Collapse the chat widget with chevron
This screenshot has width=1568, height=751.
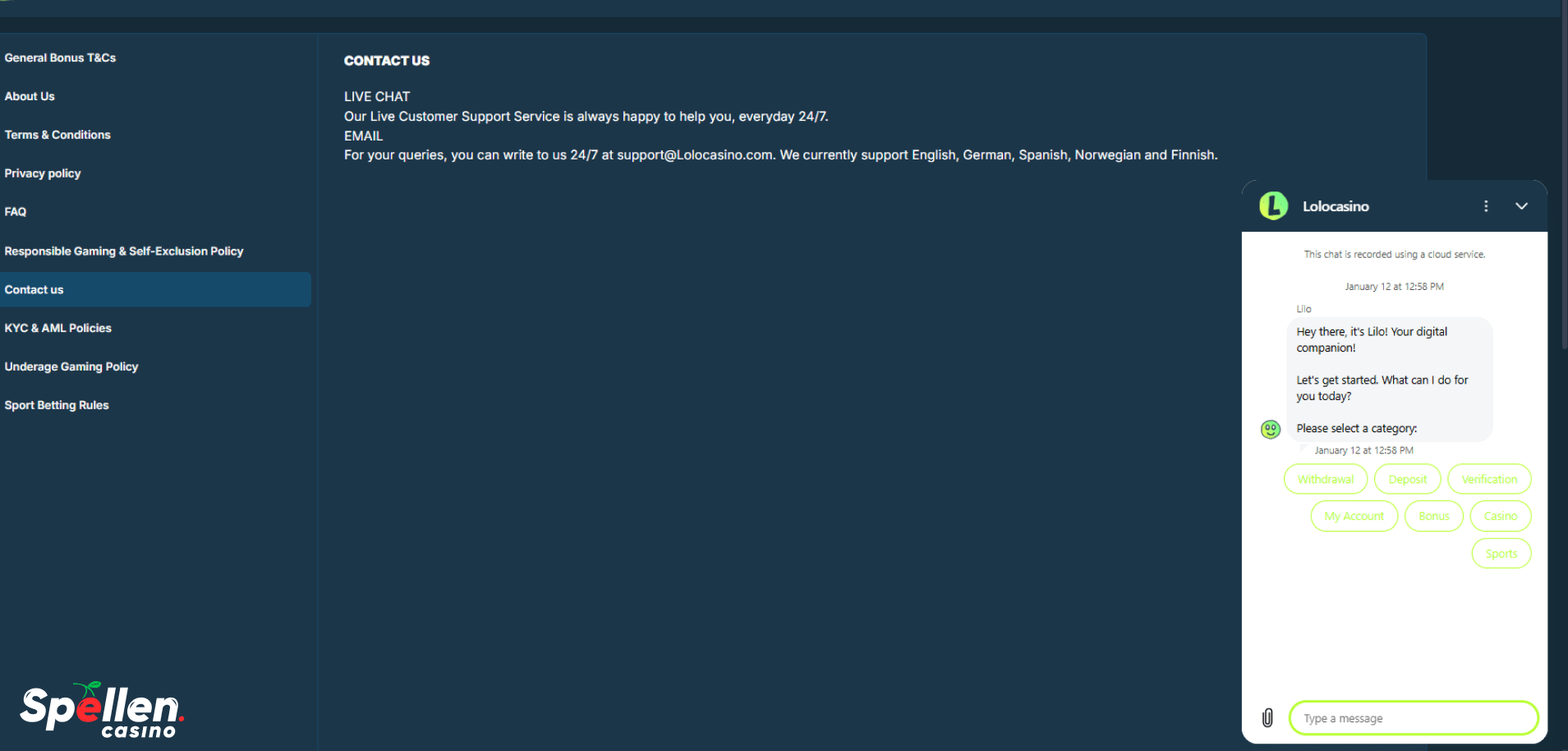click(1521, 206)
